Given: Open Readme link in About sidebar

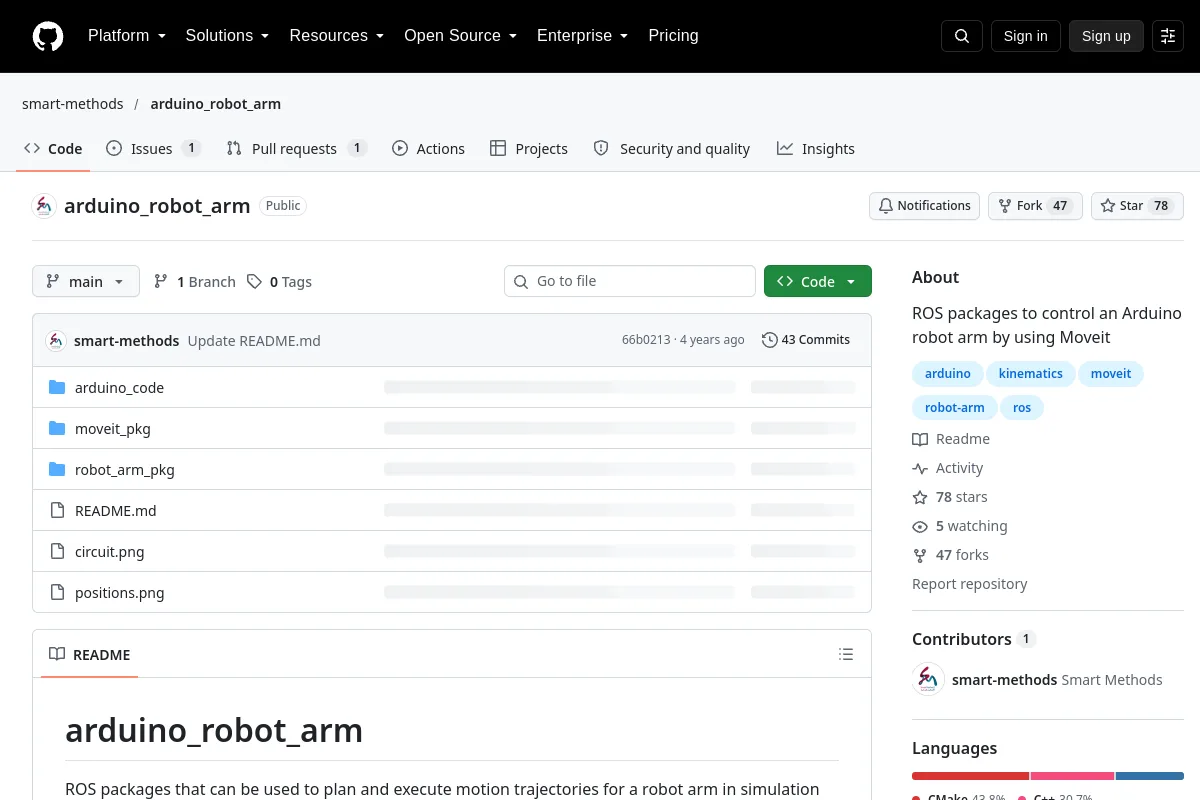Looking at the screenshot, I should (x=951, y=439).
